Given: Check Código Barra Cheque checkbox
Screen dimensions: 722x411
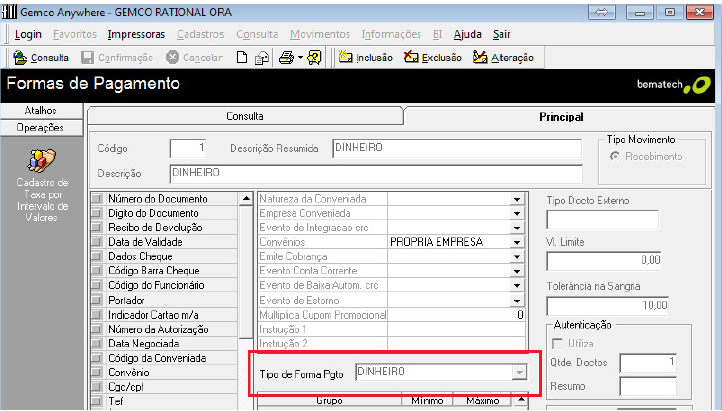Looking at the screenshot, I should pos(96,271).
